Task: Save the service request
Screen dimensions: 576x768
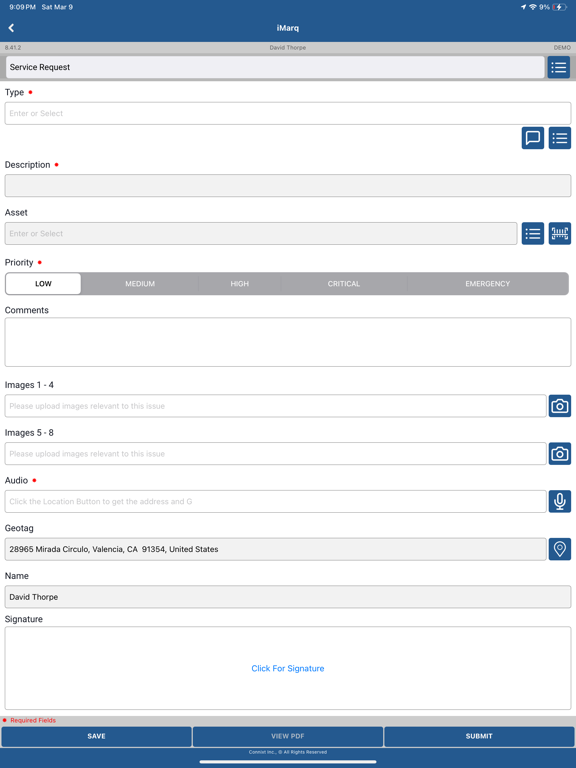Action: [x=96, y=736]
